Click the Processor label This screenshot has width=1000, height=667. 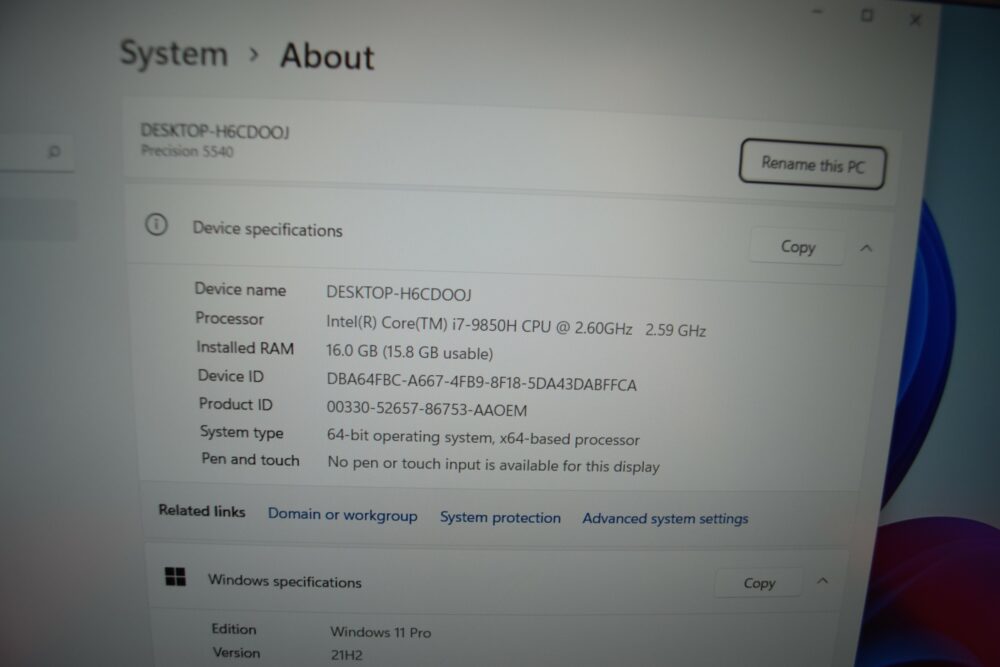229,318
